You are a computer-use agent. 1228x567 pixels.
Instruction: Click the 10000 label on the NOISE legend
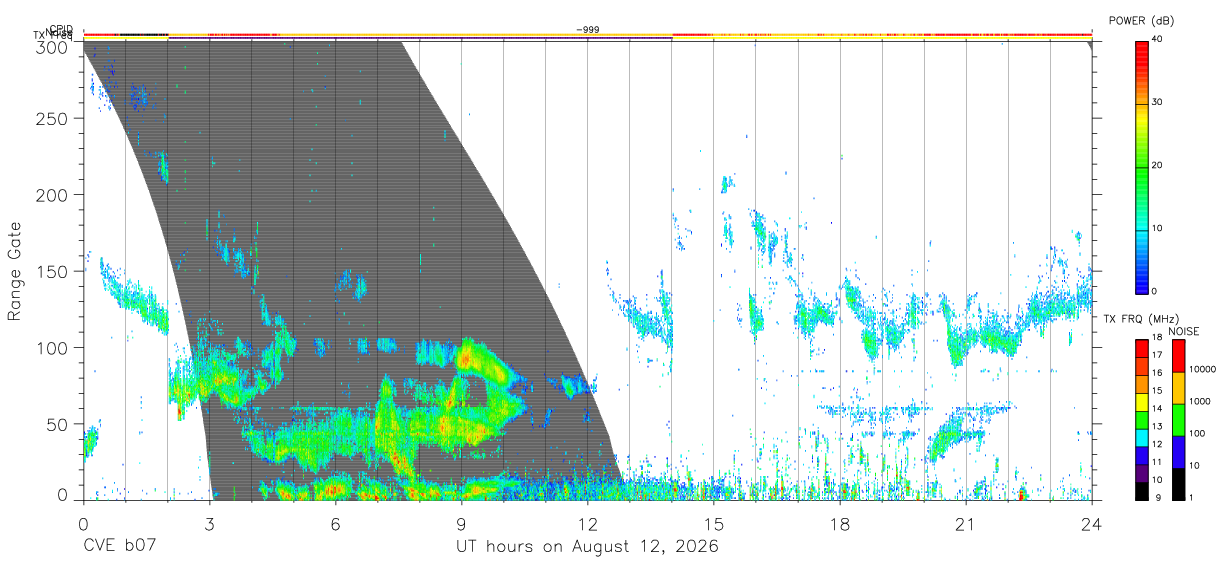pyautogui.click(x=1202, y=369)
